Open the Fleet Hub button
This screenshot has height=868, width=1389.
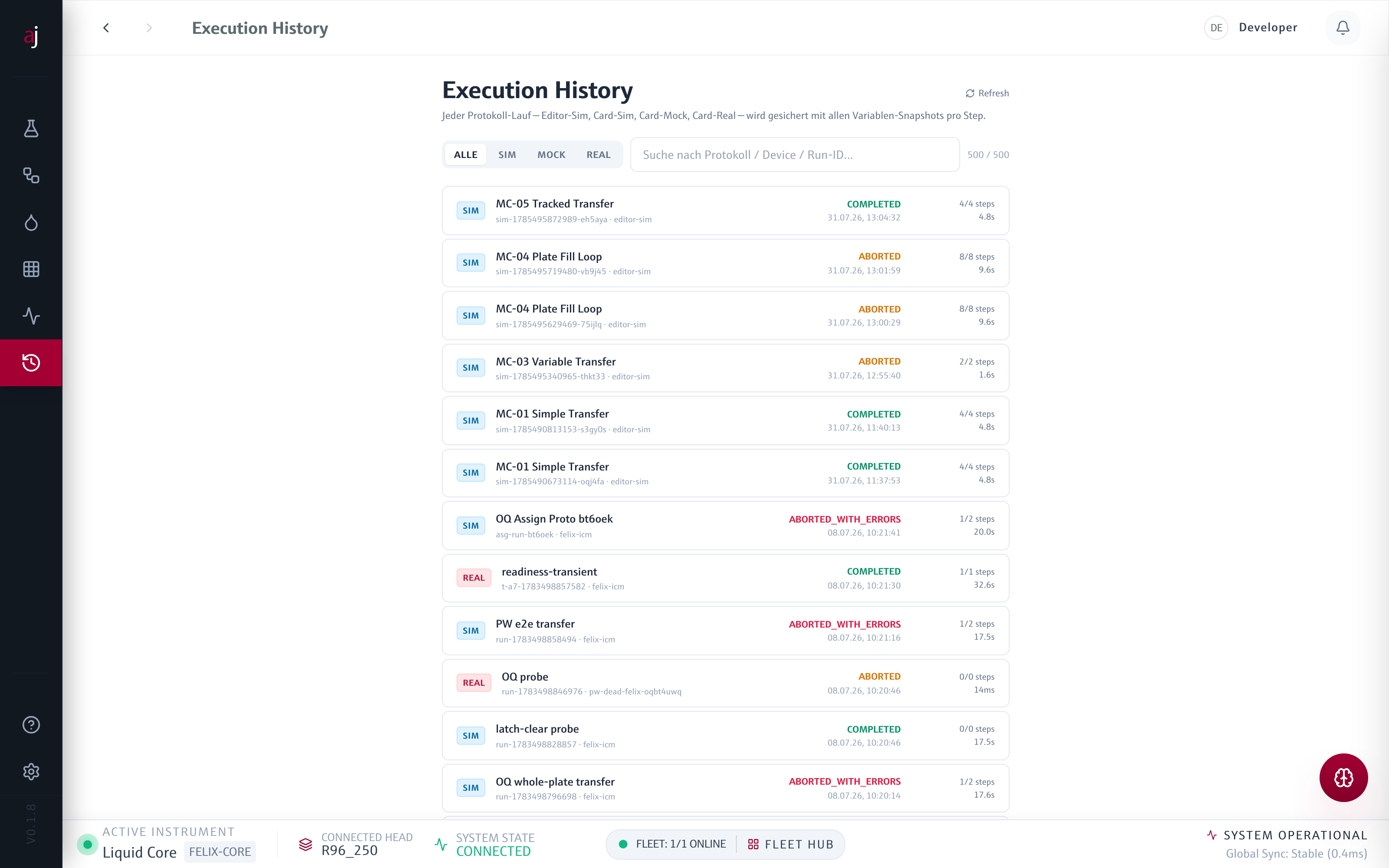790,844
